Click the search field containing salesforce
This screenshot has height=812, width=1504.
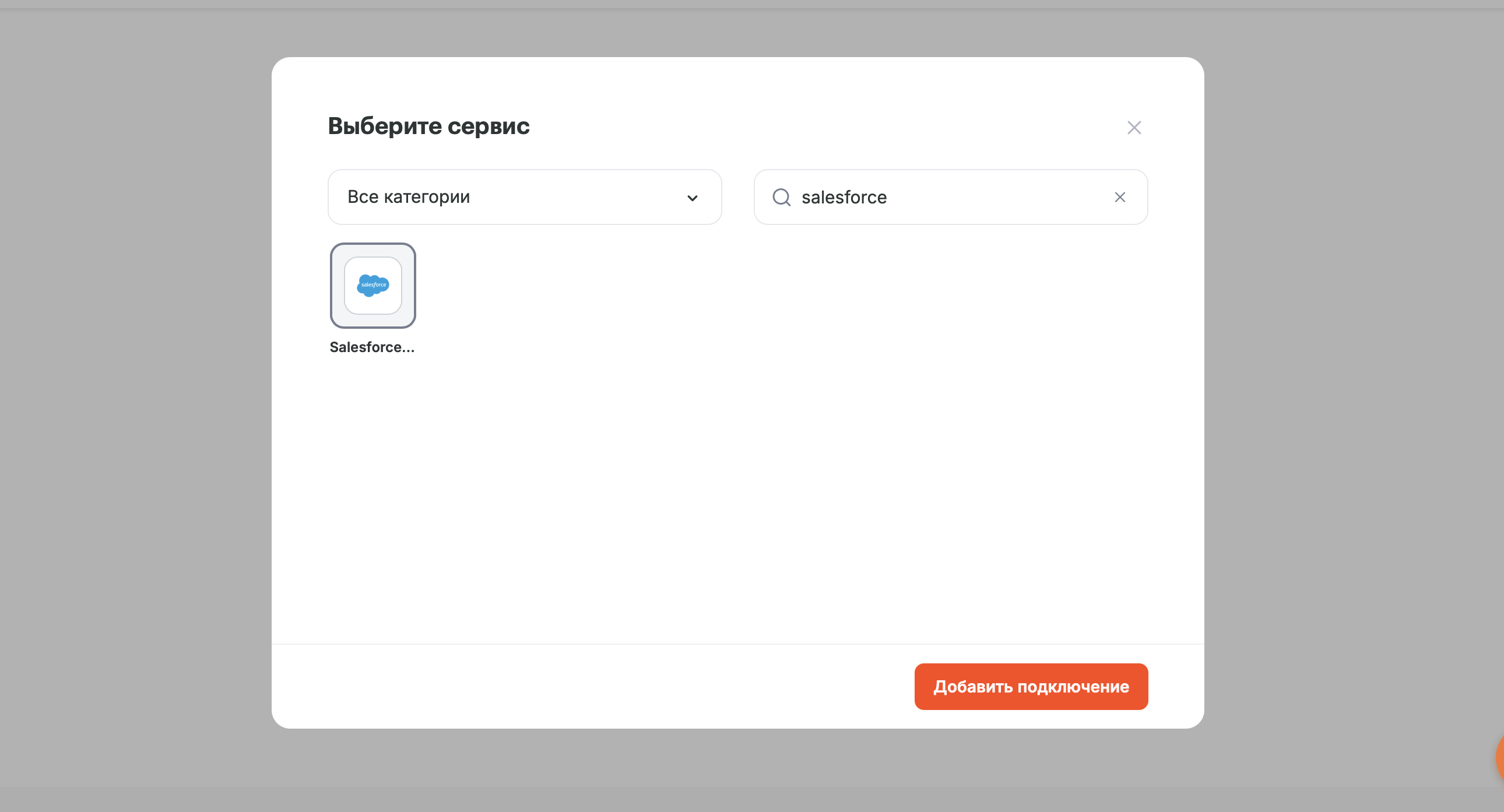951,197
